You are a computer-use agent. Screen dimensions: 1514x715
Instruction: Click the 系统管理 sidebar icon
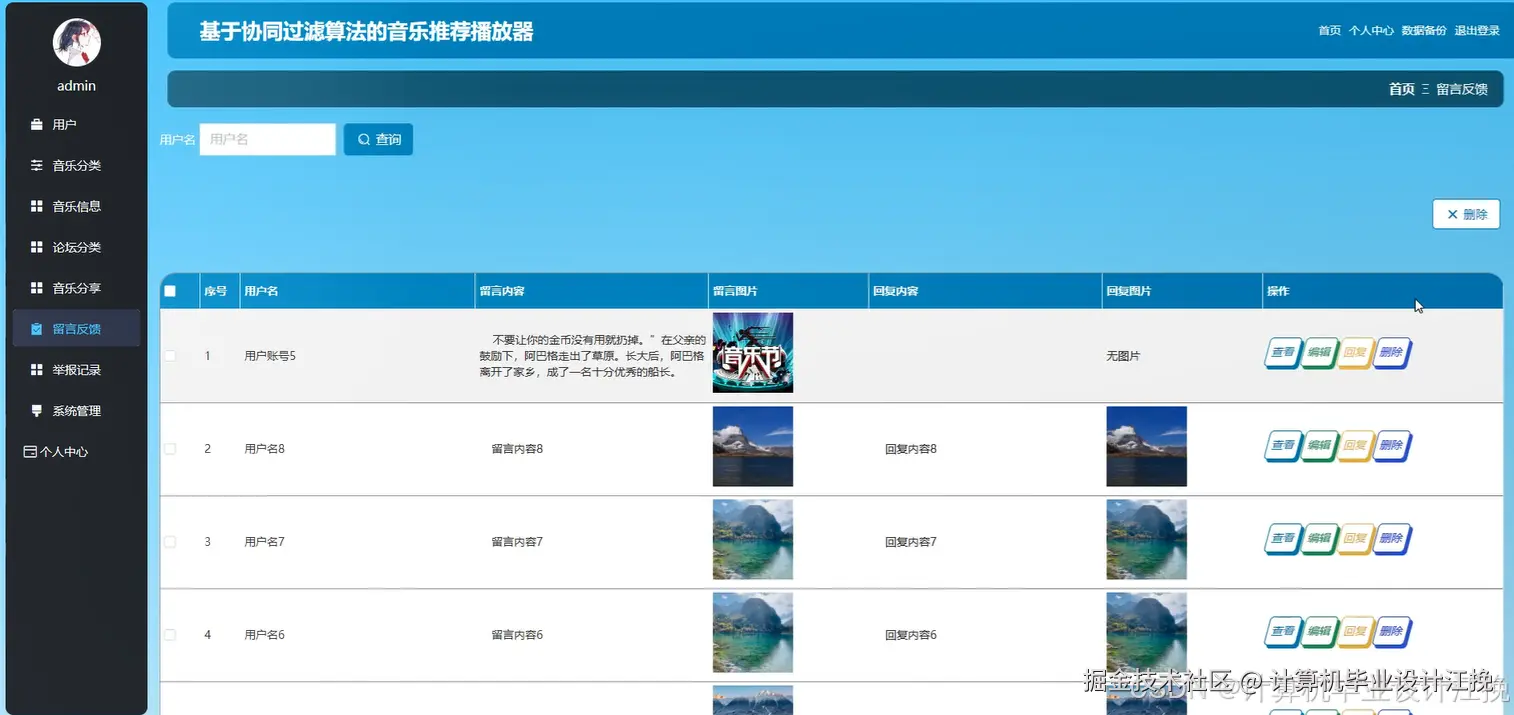tap(37, 410)
